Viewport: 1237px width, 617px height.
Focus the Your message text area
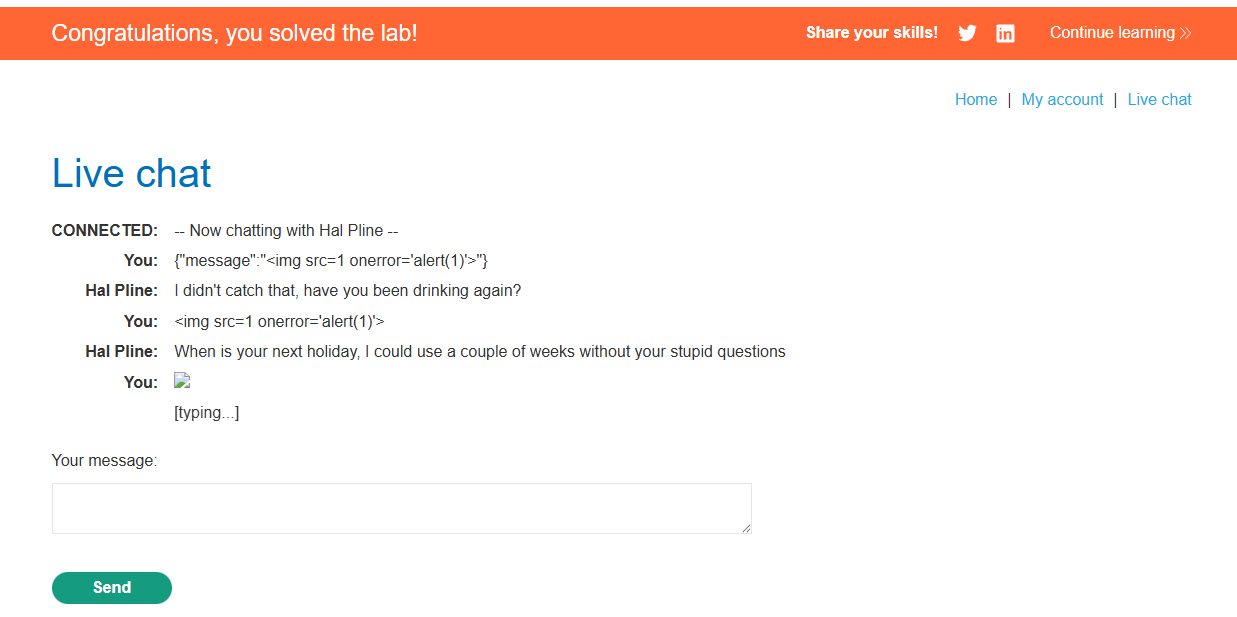tap(401, 508)
